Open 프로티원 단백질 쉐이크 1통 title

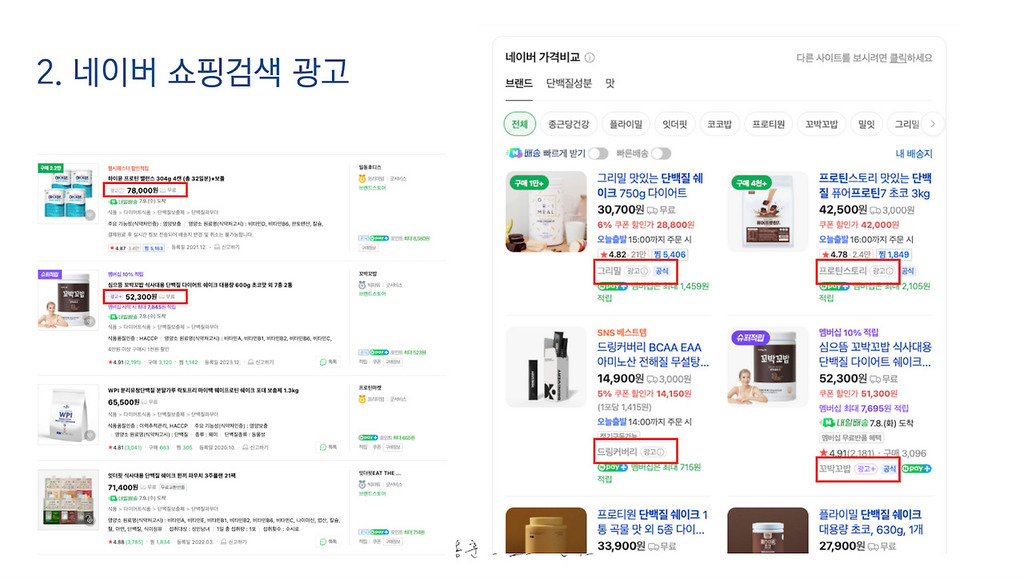point(652,522)
